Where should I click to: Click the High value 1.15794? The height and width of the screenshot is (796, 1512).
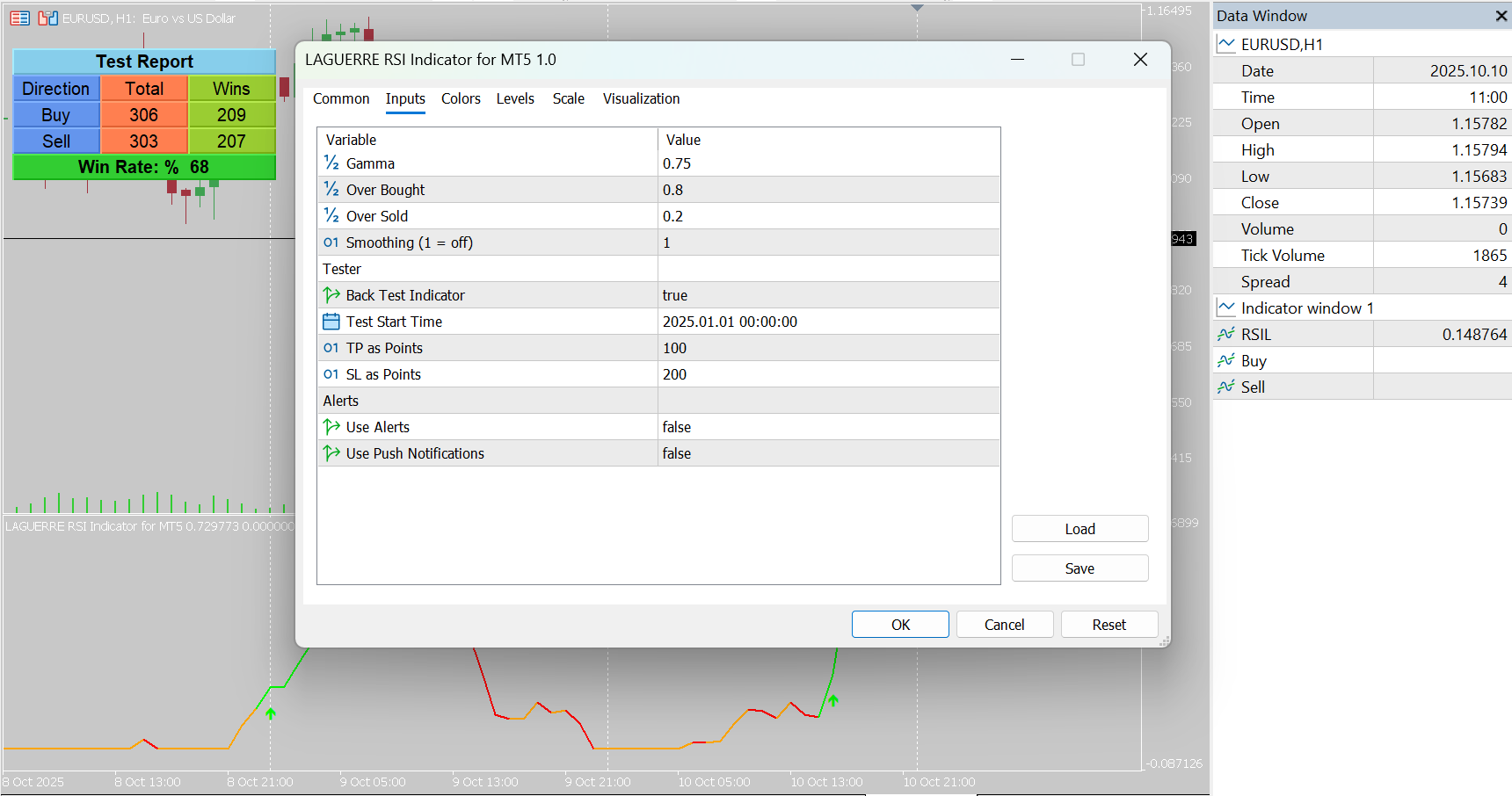(1479, 149)
